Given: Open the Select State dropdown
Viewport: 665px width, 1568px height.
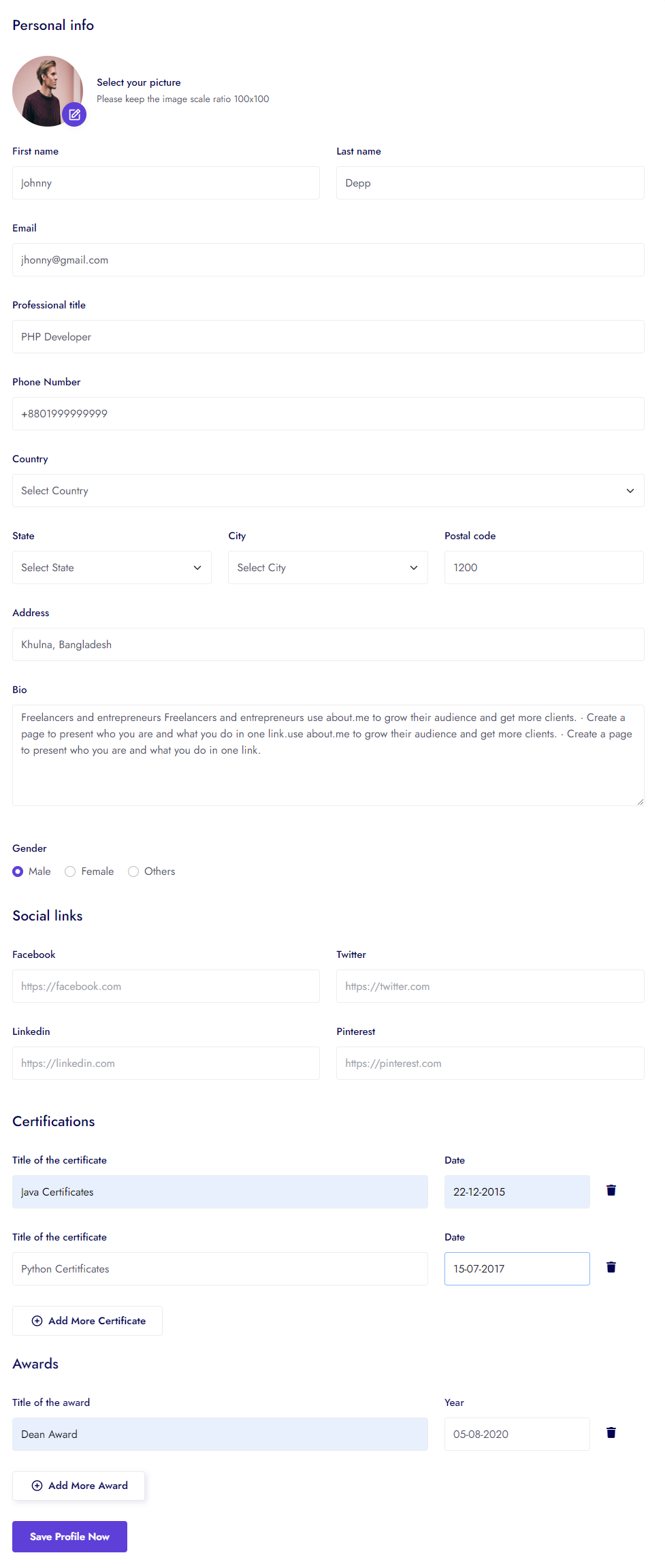Looking at the screenshot, I should tap(112, 568).
